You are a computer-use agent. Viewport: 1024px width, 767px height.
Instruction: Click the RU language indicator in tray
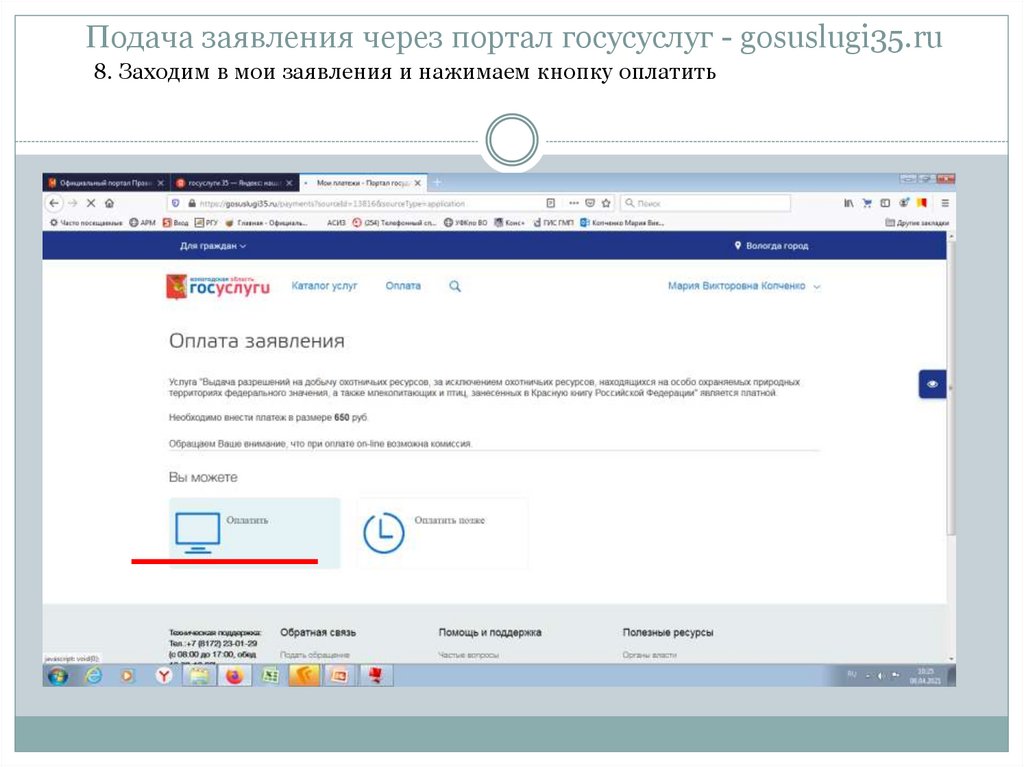click(852, 674)
